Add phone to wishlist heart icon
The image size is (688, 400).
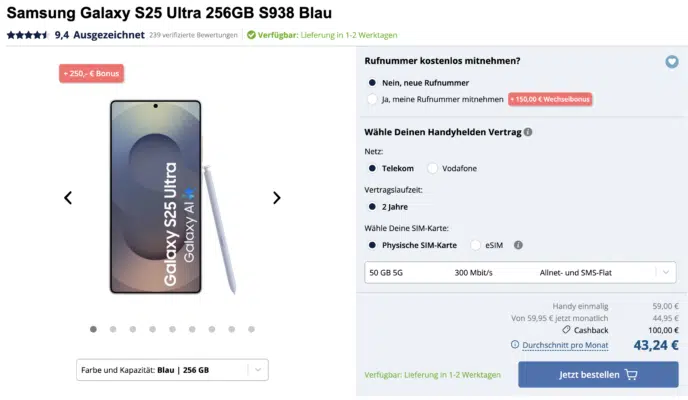(671, 62)
